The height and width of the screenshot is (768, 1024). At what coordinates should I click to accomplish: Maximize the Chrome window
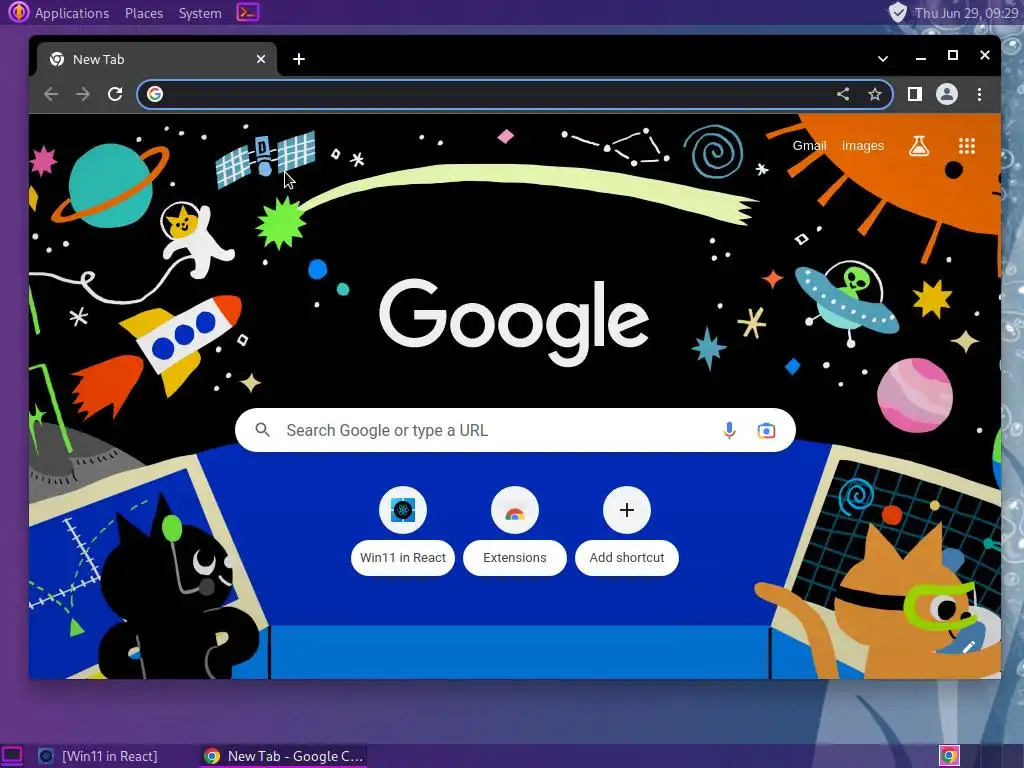pos(953,56)
